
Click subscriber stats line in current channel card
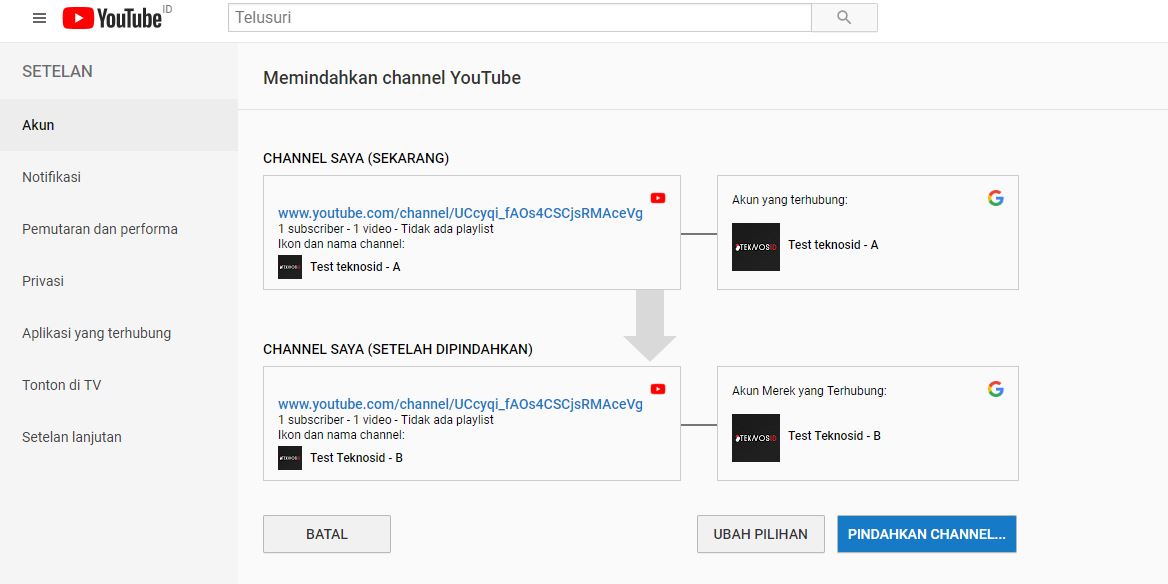(x=386, y=229)
